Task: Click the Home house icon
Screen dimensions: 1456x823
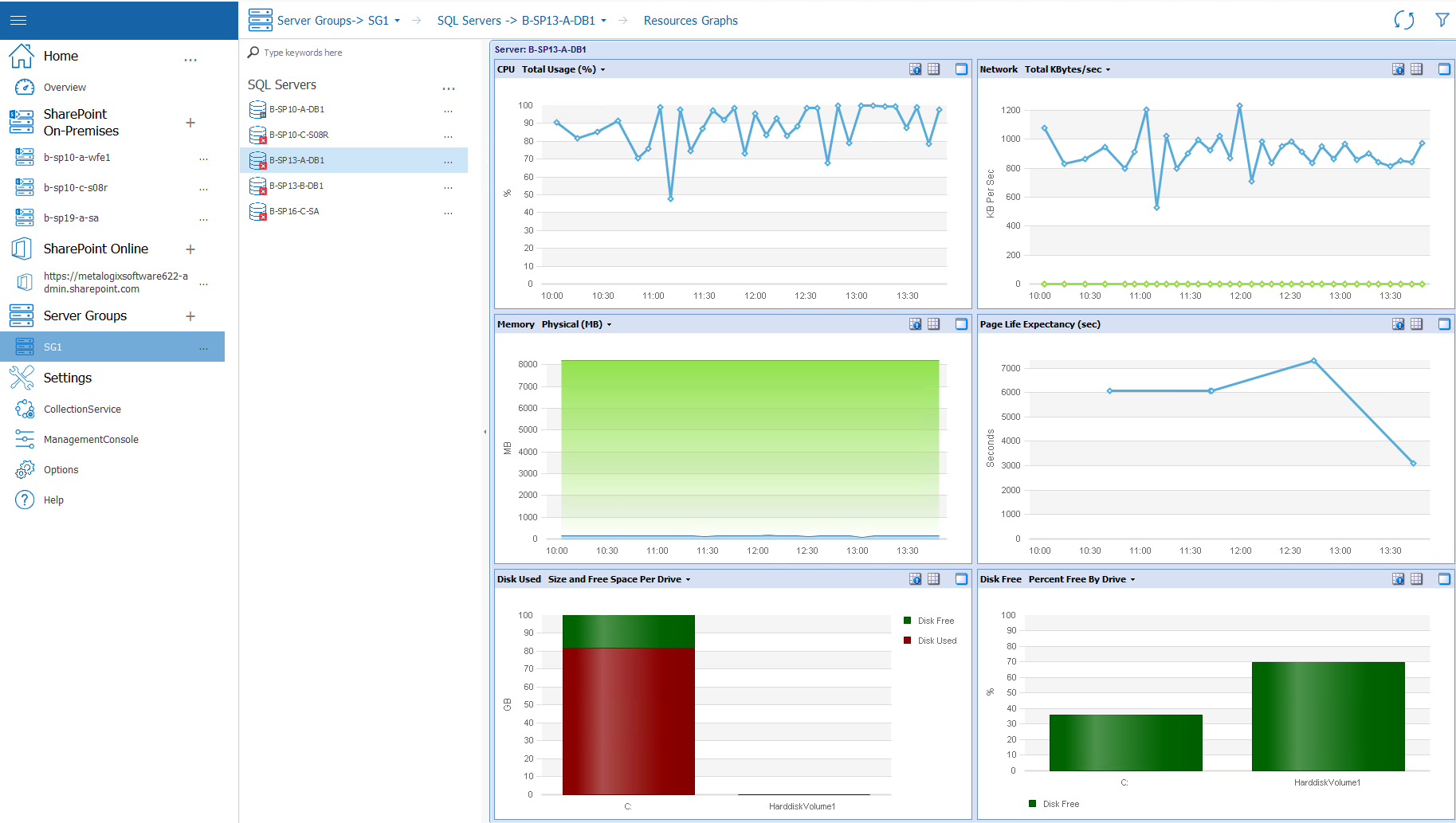Action: point(22,56)
